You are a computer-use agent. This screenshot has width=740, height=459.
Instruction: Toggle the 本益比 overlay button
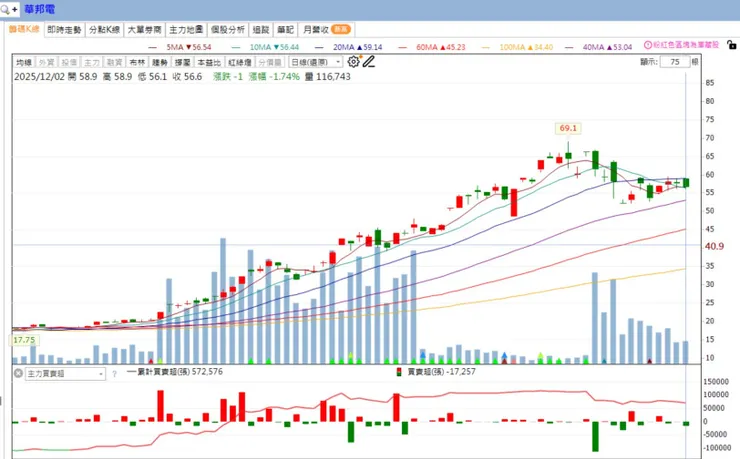click(x=209, y=62)
